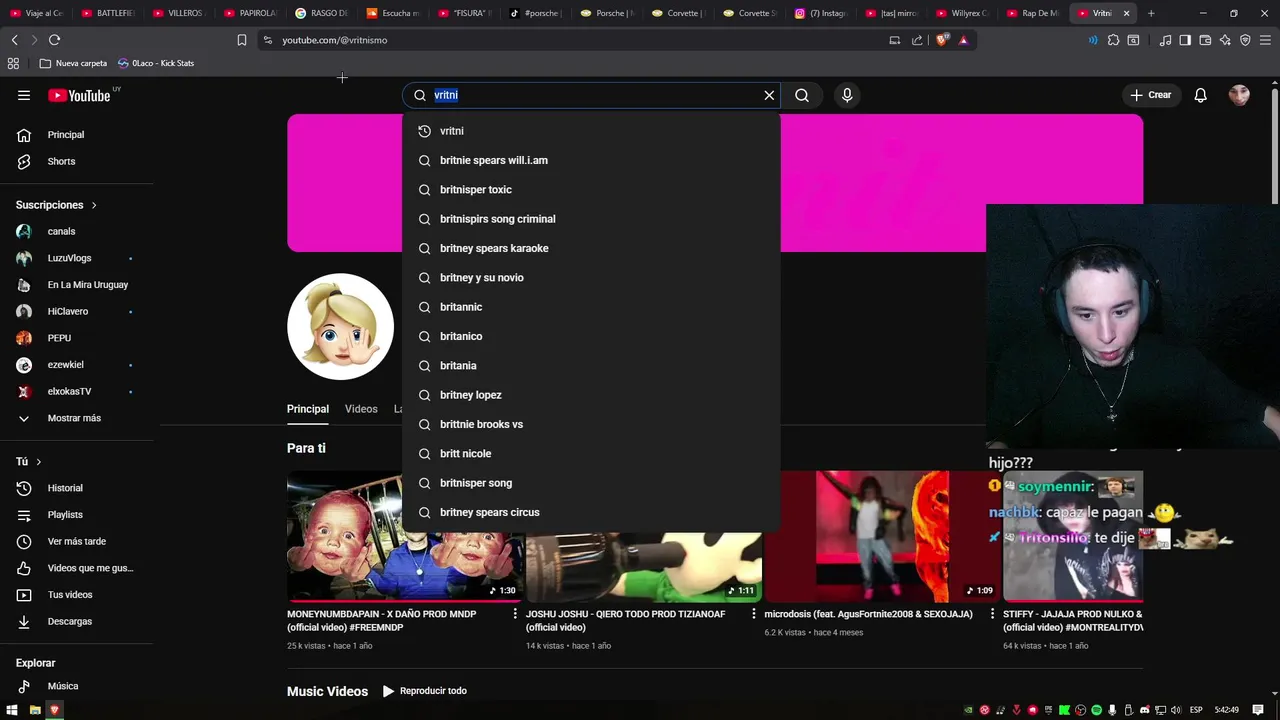
Task: Select the channel Principal tab
Action: (308, 409)
